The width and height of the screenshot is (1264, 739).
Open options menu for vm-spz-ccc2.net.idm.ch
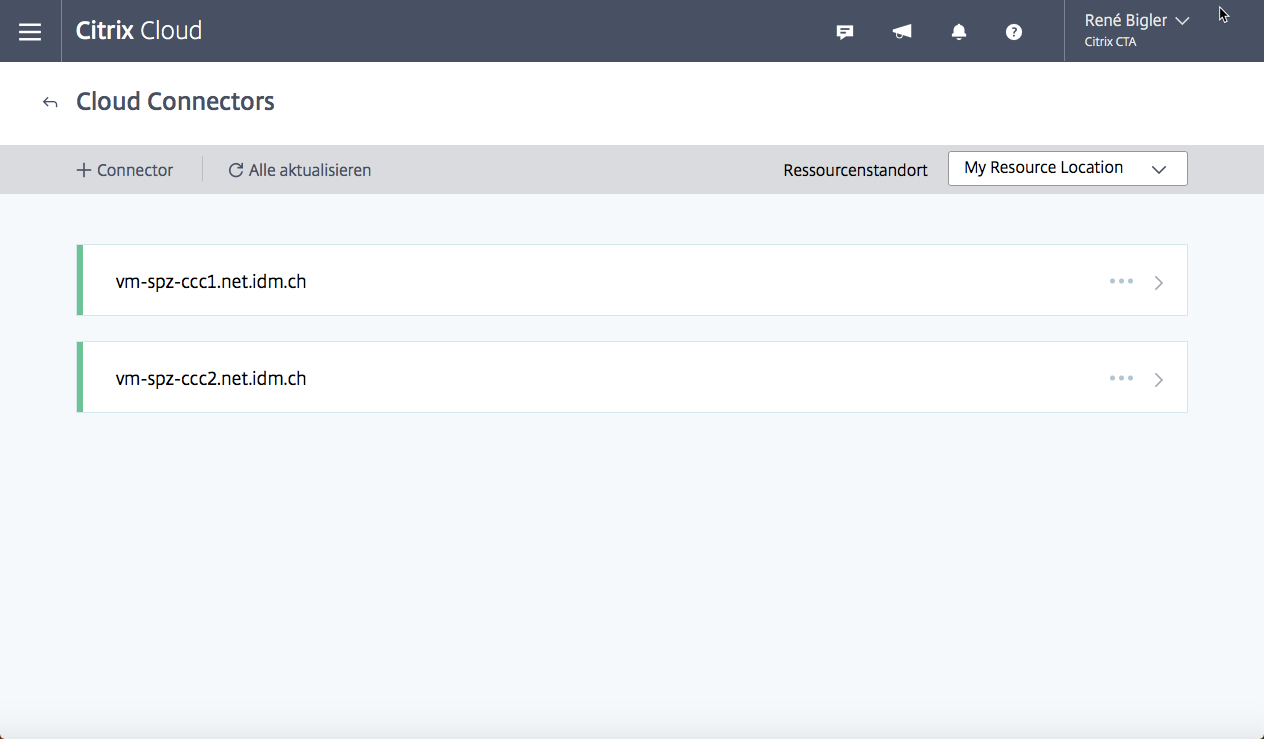[1121, 378]
